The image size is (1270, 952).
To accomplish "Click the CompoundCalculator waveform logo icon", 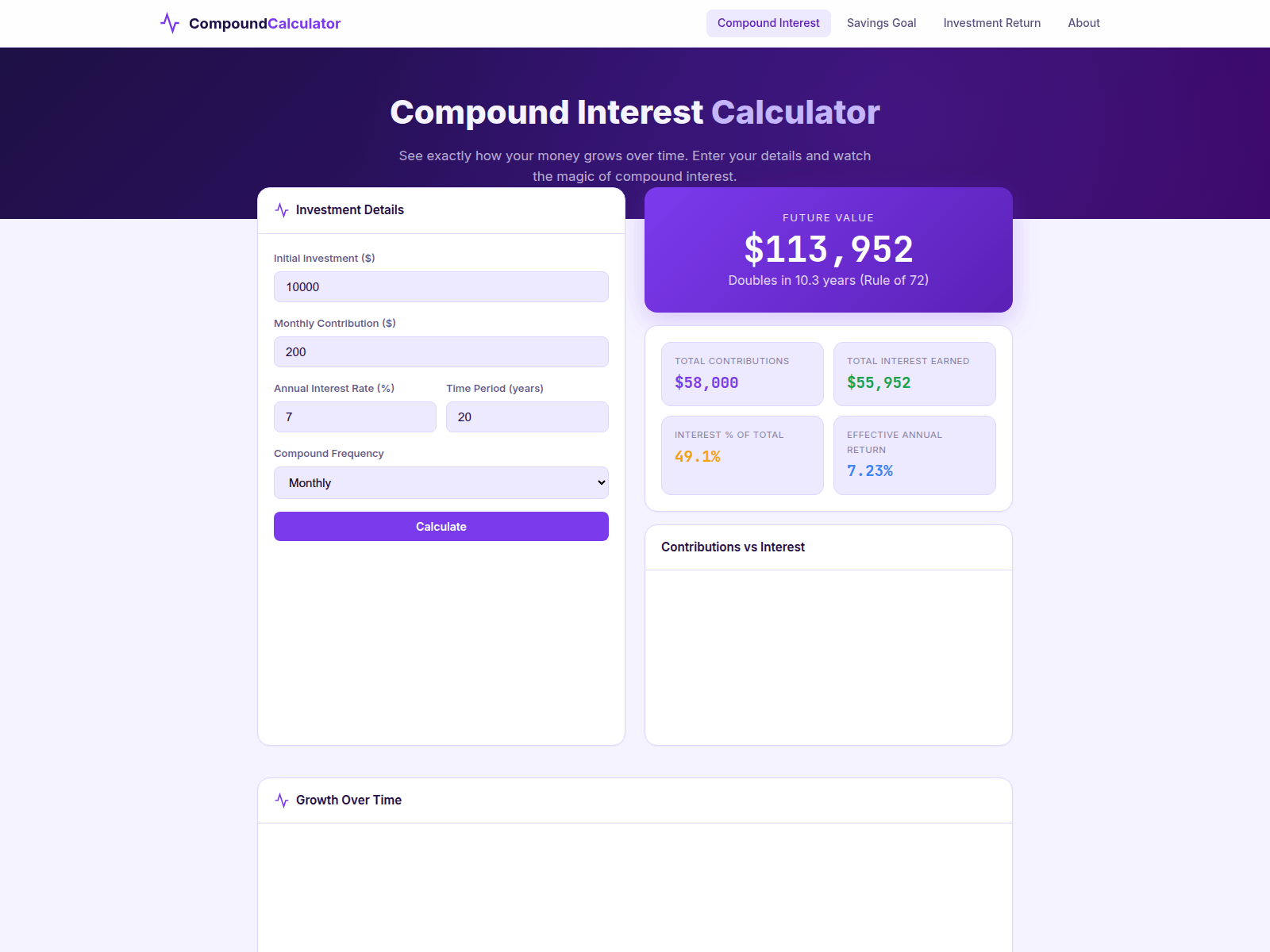I will (x=171, y=24).
